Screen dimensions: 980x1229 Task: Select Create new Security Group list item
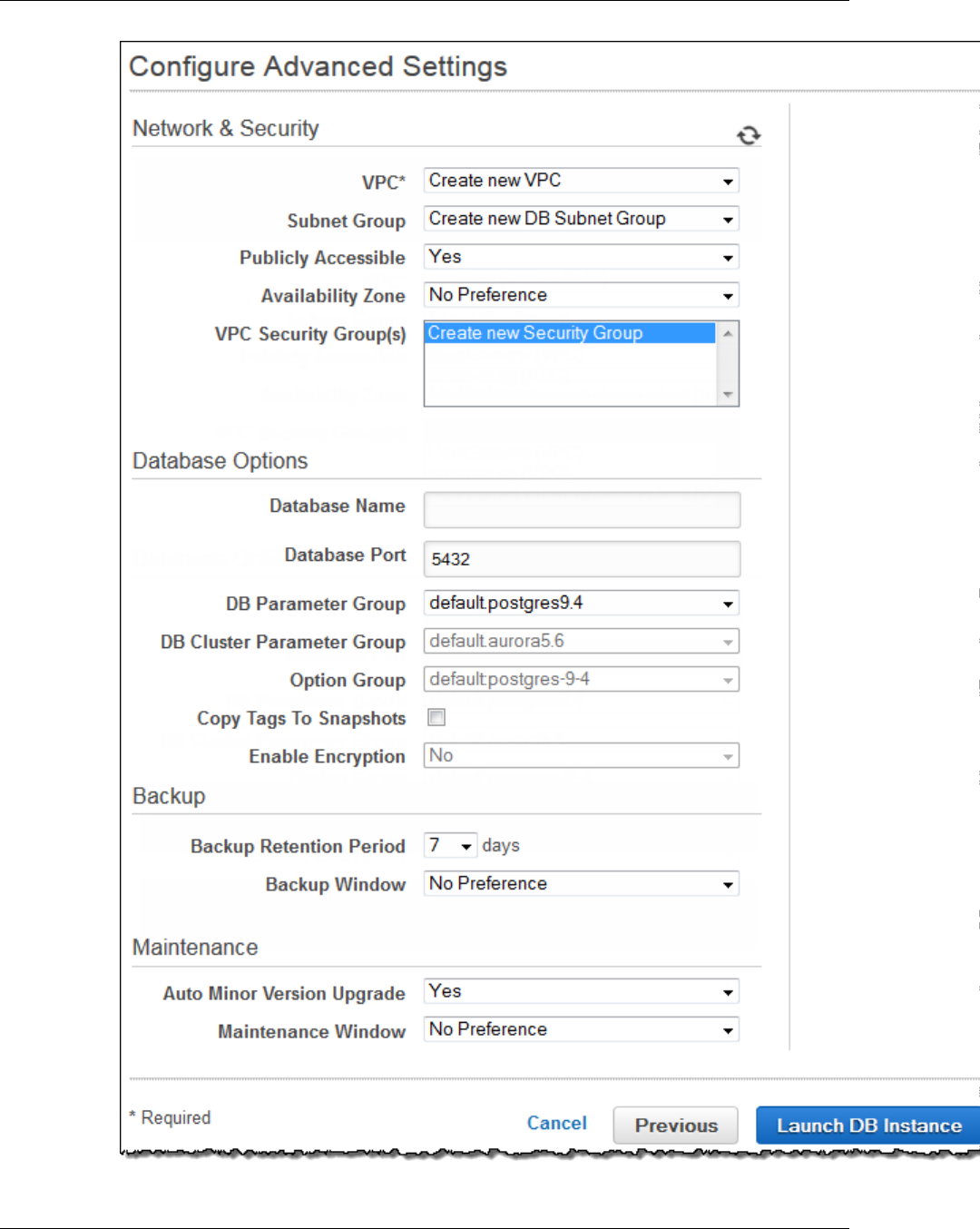(570, 333)
